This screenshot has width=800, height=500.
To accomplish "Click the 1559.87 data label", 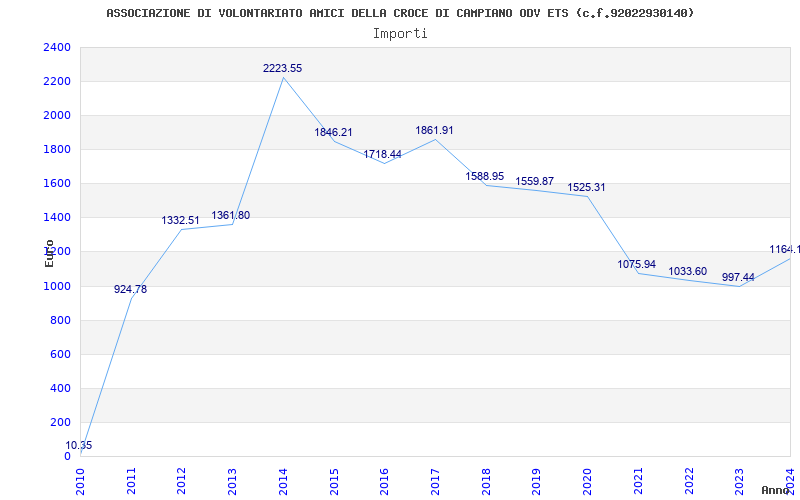I will tap(534, 181).
